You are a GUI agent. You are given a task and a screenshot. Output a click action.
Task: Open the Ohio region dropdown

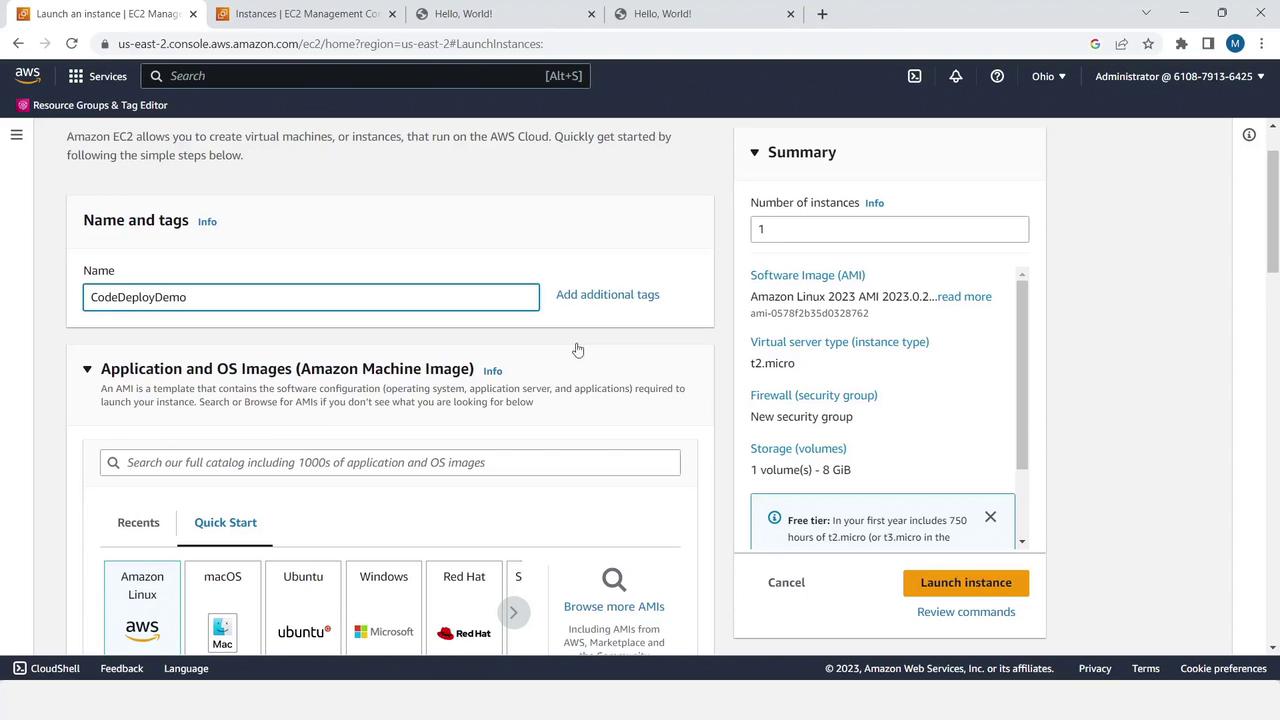(x=1049, y=76)
